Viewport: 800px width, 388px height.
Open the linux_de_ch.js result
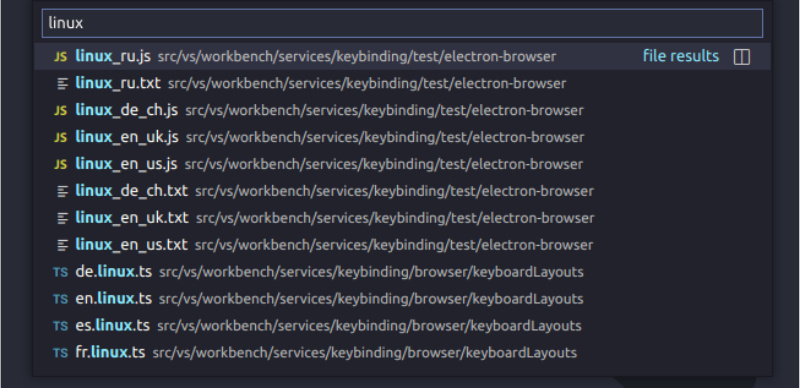click(x=402, y=111)
